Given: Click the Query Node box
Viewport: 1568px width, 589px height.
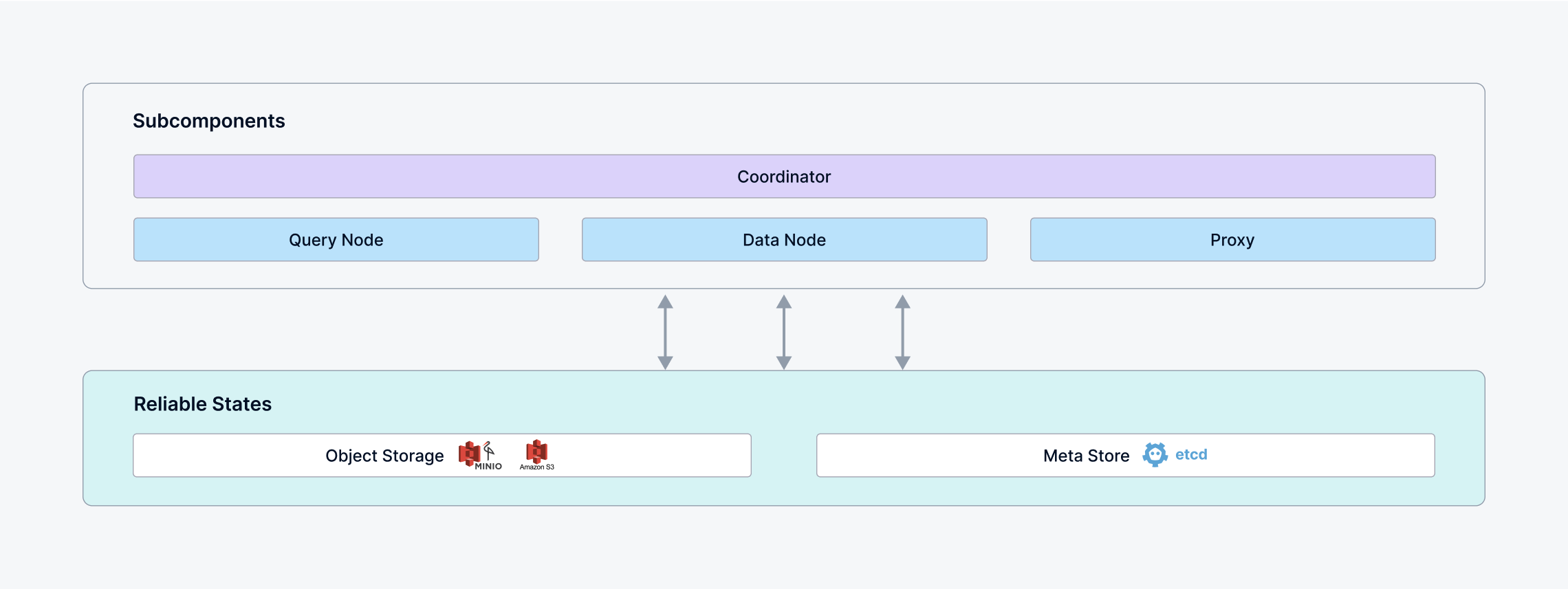Looking at the screenshot, I should pos(336,240).
